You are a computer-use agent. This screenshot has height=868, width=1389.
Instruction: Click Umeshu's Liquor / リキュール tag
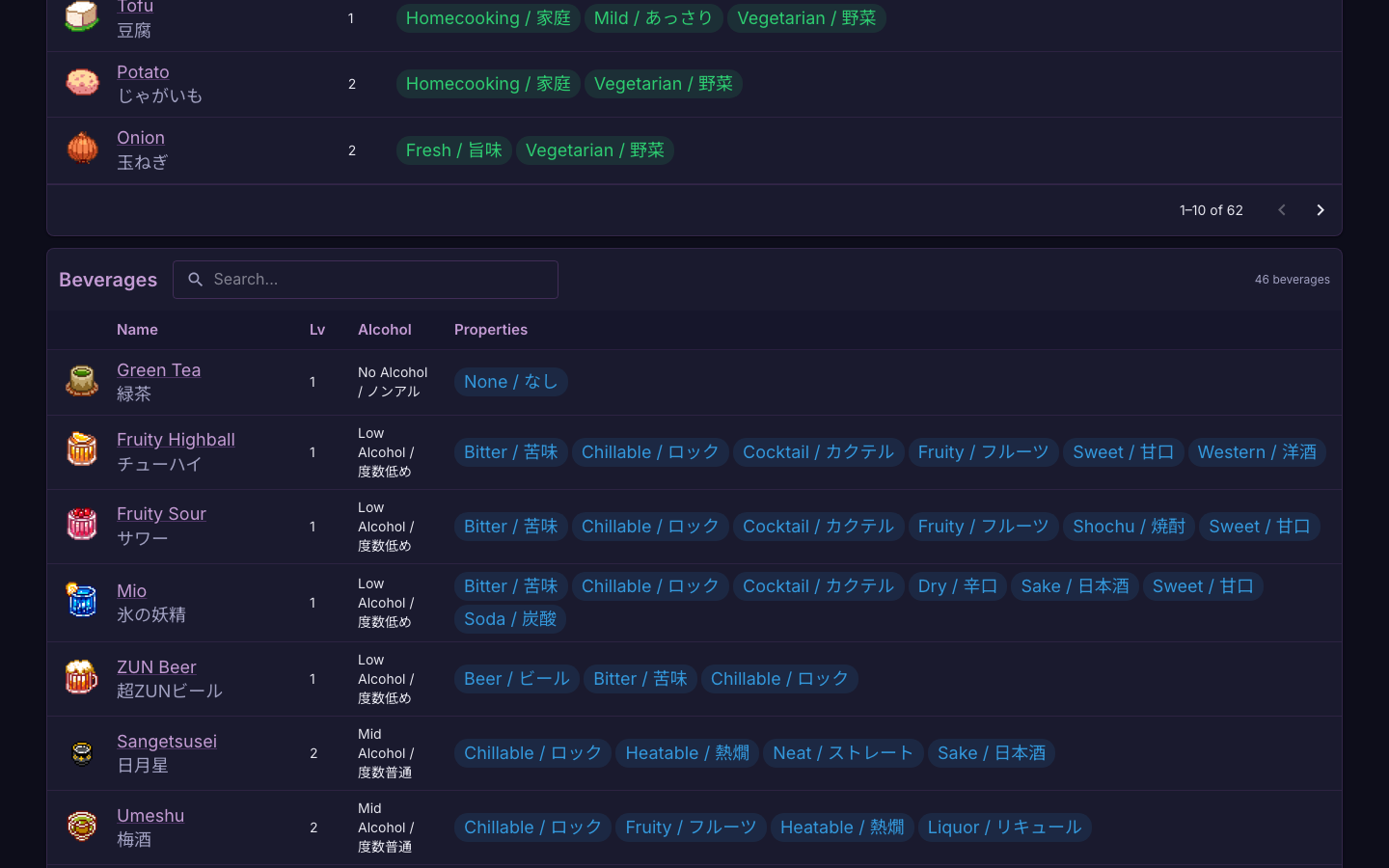point(1004,827)
